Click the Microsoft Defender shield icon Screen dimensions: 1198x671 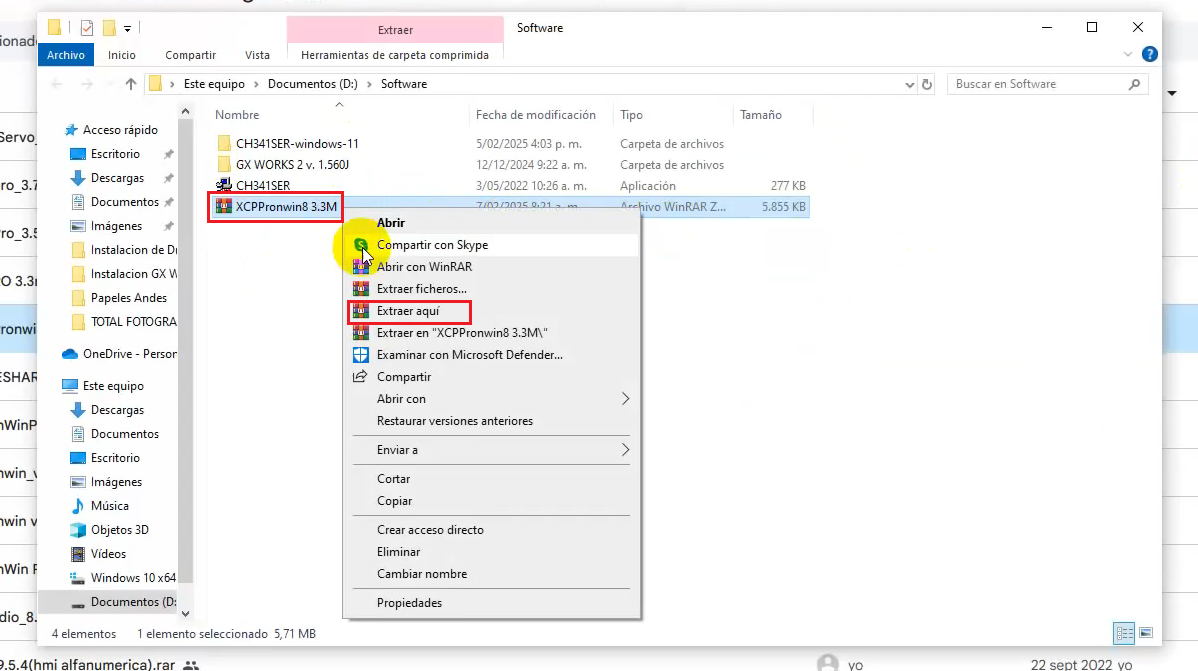tap(360, 355)
